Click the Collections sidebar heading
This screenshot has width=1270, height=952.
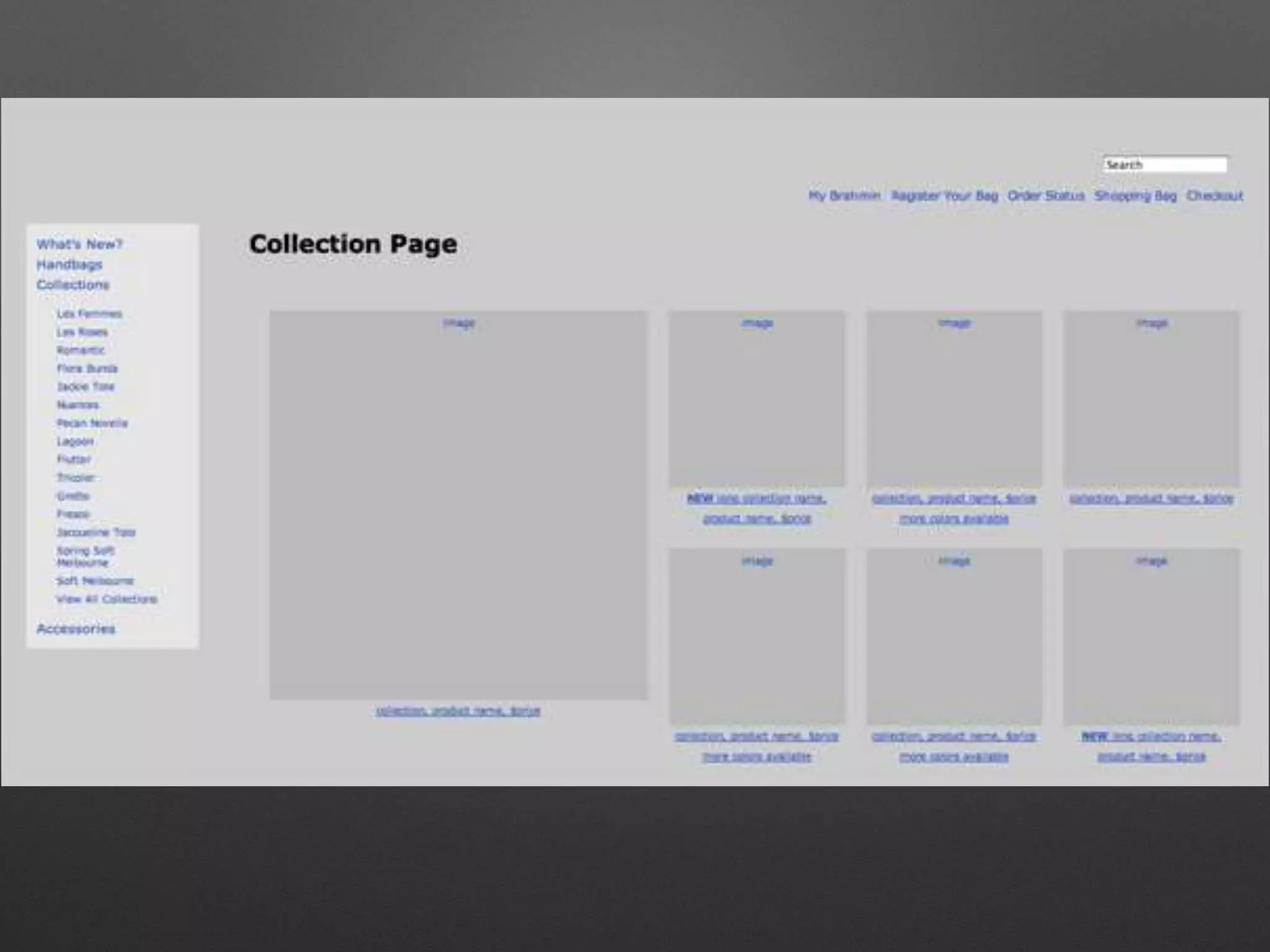(x=73, y=285)
